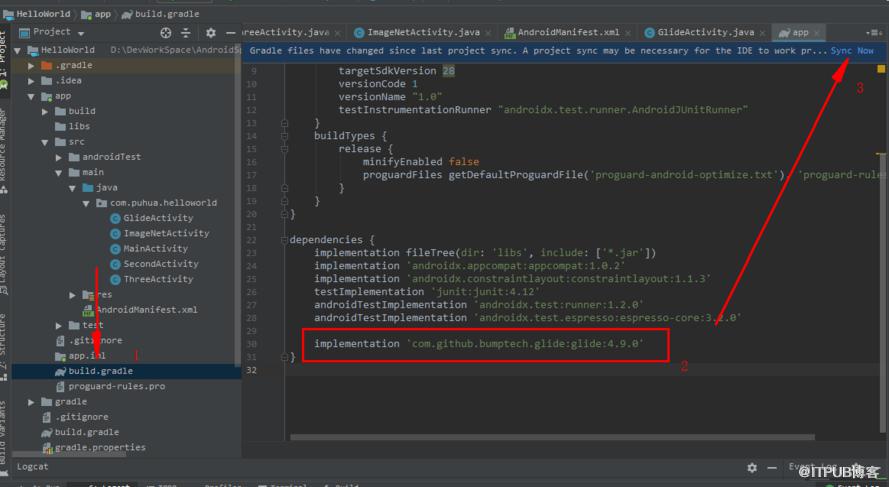889x487 pixels.
Task: Open the Structure side tool window
Action: (5, 346)
